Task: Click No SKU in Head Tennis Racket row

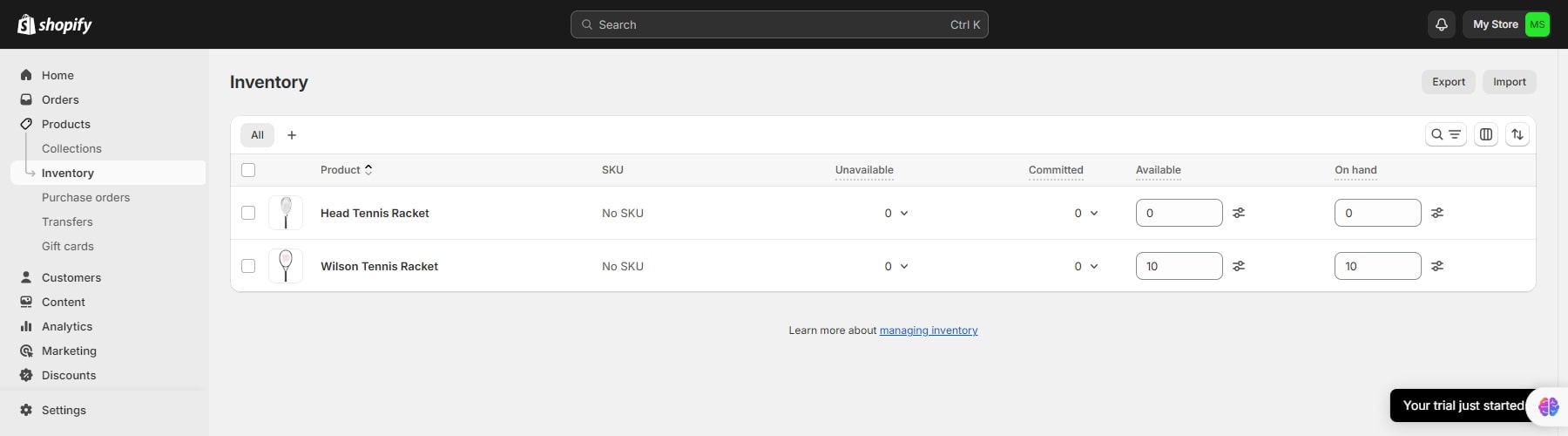Action: [623, 213]
